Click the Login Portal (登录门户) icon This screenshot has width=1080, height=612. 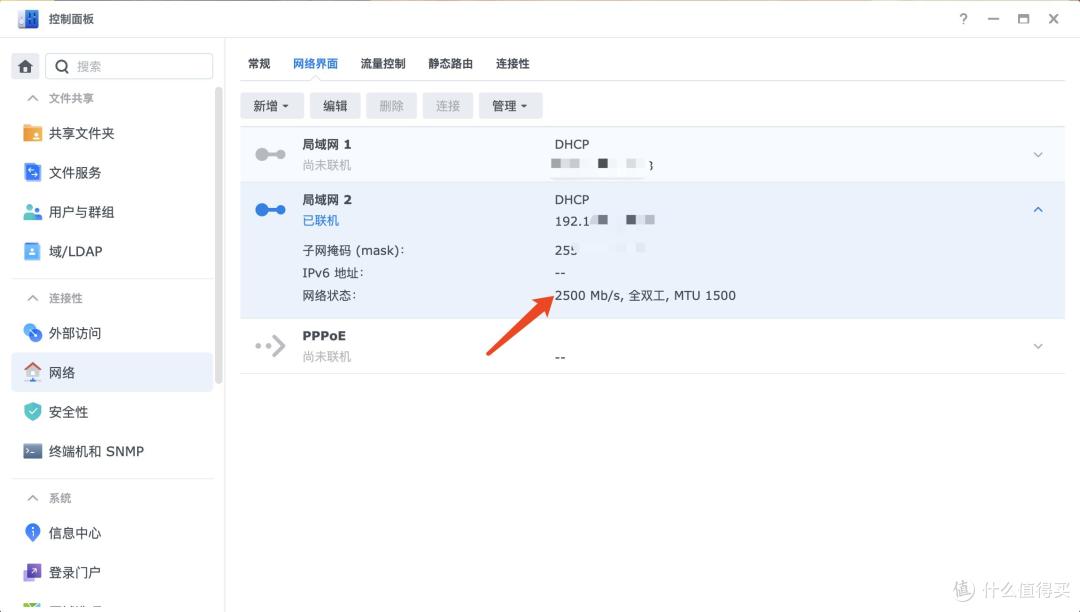[32, 572]
